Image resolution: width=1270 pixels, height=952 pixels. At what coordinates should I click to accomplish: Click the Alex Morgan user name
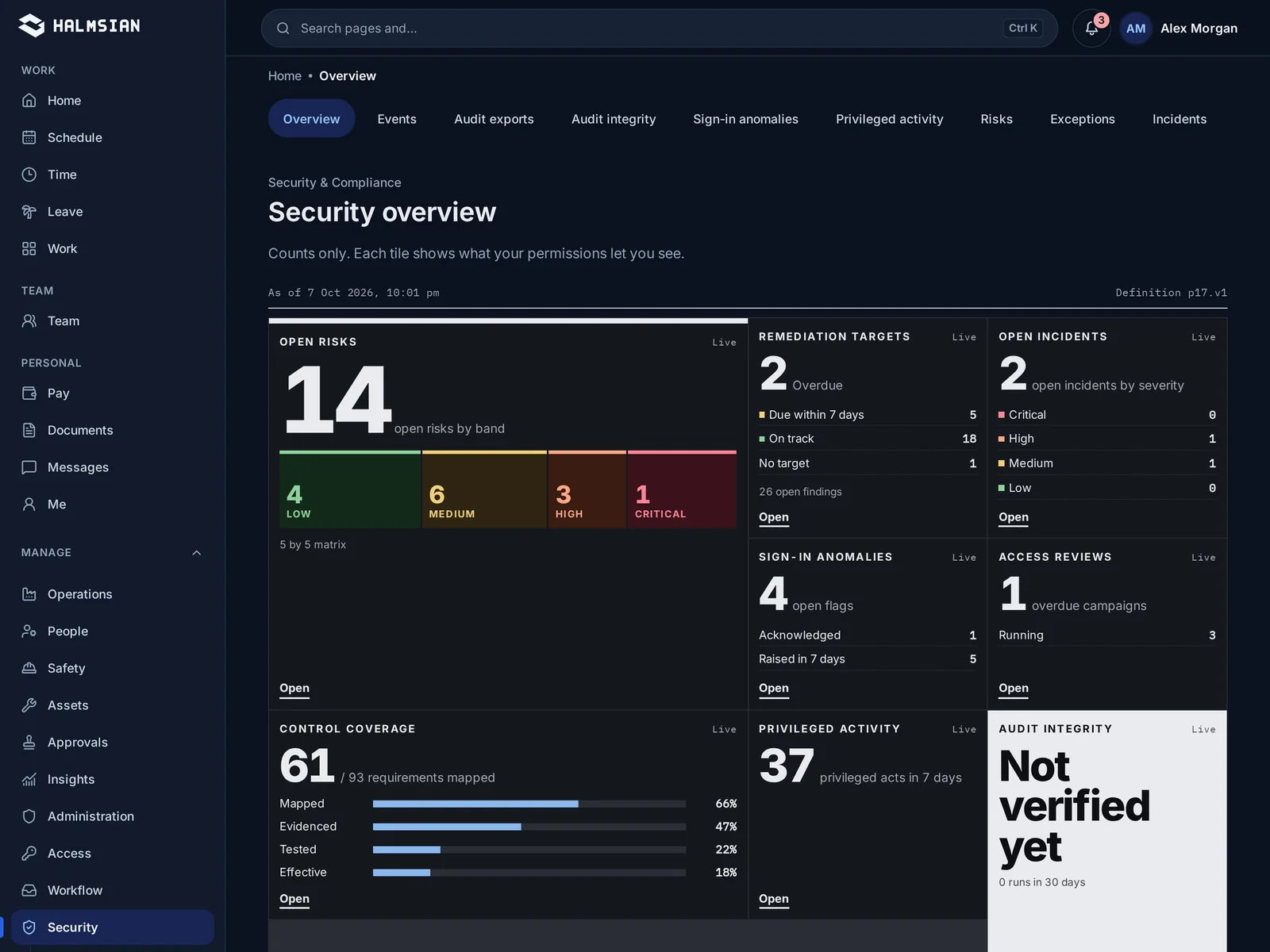[1199, 29]
